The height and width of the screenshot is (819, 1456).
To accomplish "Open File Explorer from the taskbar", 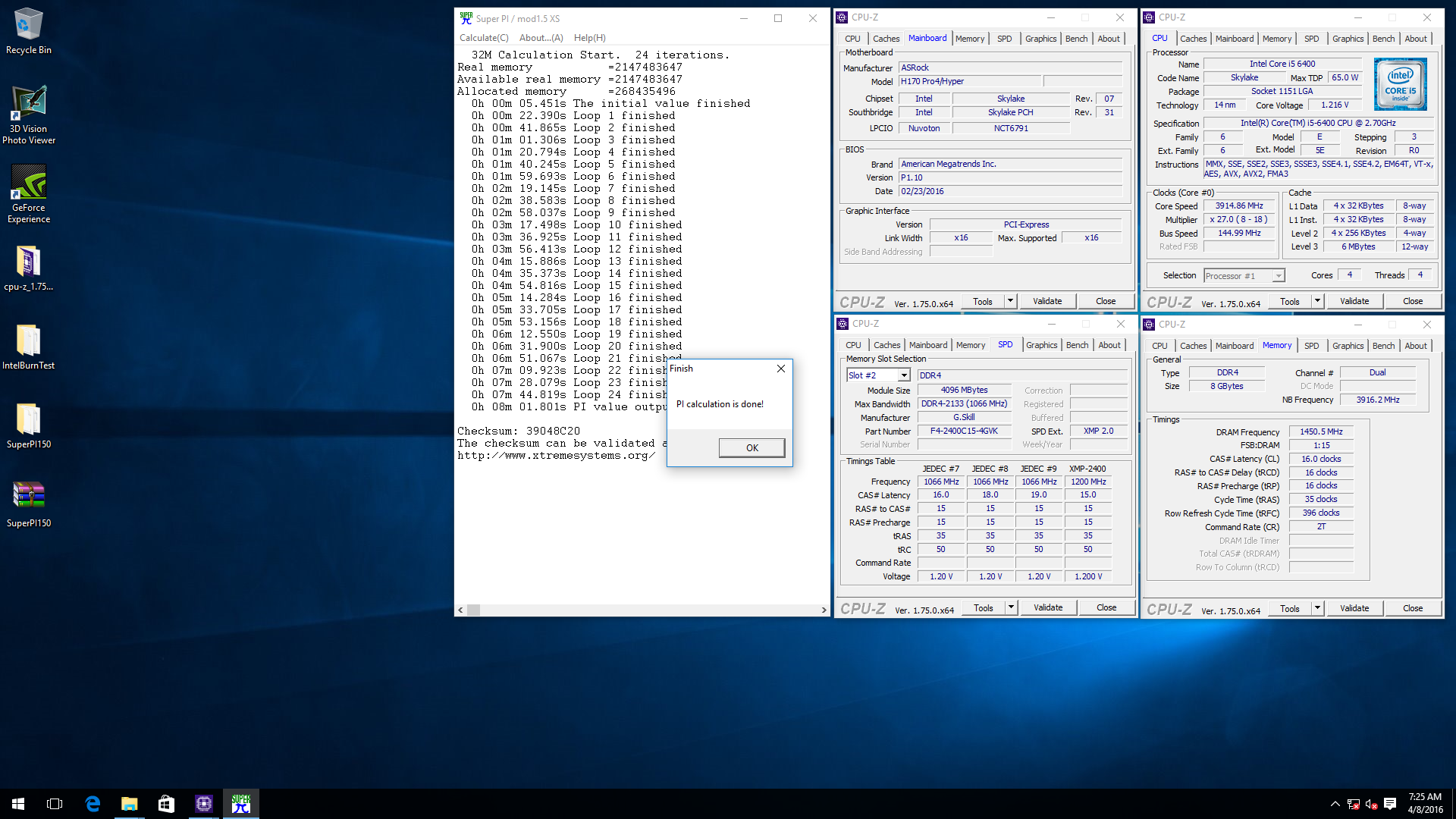I will (x=130, y=804).
